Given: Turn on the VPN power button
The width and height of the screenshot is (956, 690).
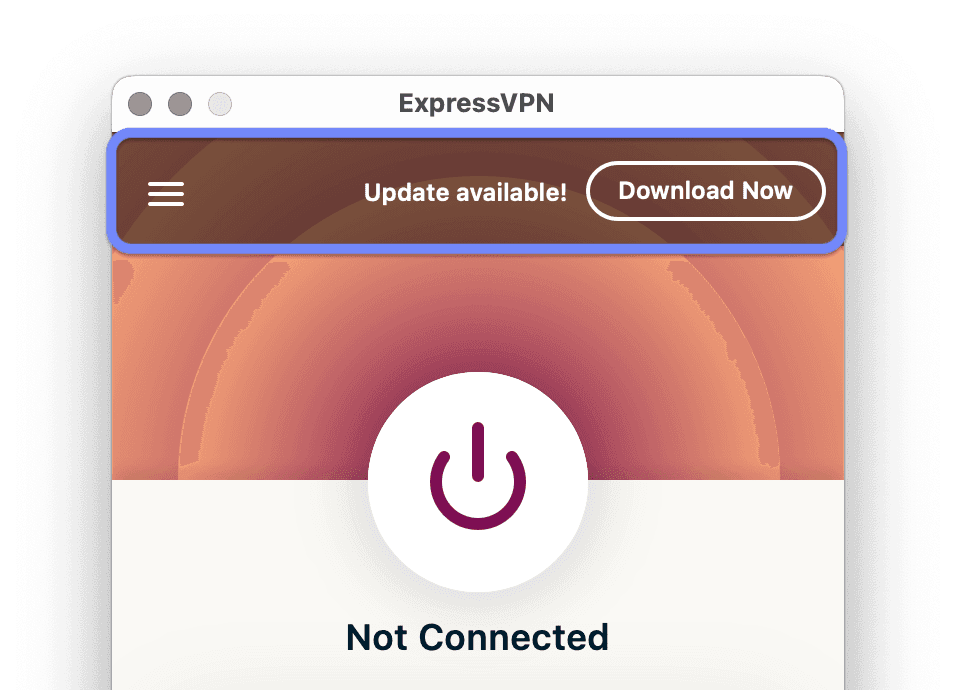Looking at the screenshot, I should 478,482.
